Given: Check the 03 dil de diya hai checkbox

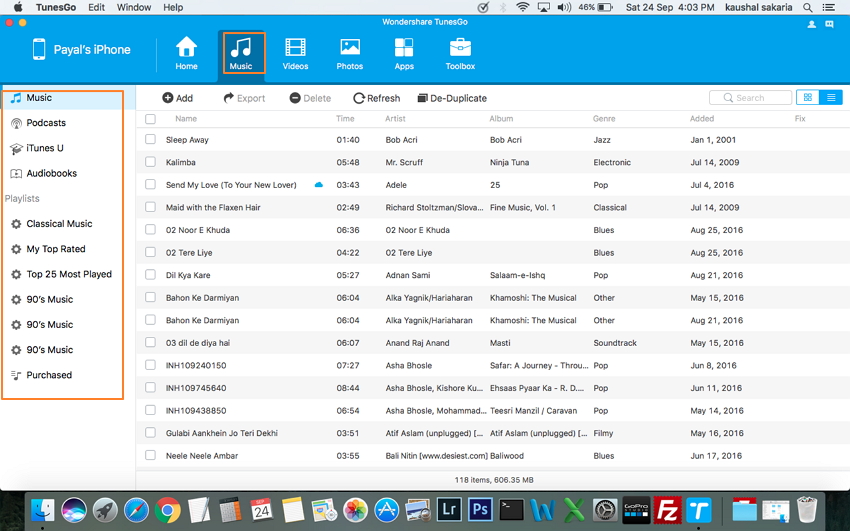Looking at the screenshot, I should pyautogui.click(x=150, y=342).
